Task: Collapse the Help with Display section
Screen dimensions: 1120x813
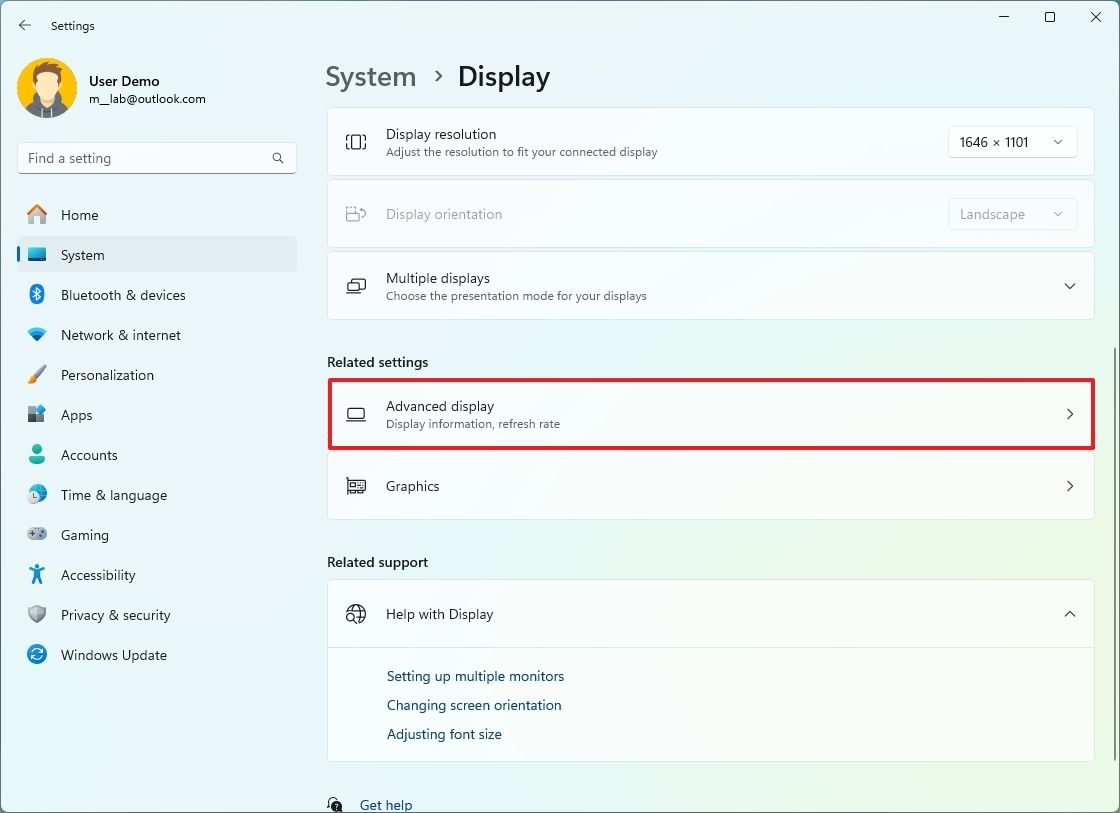Action: [1069, 614]
